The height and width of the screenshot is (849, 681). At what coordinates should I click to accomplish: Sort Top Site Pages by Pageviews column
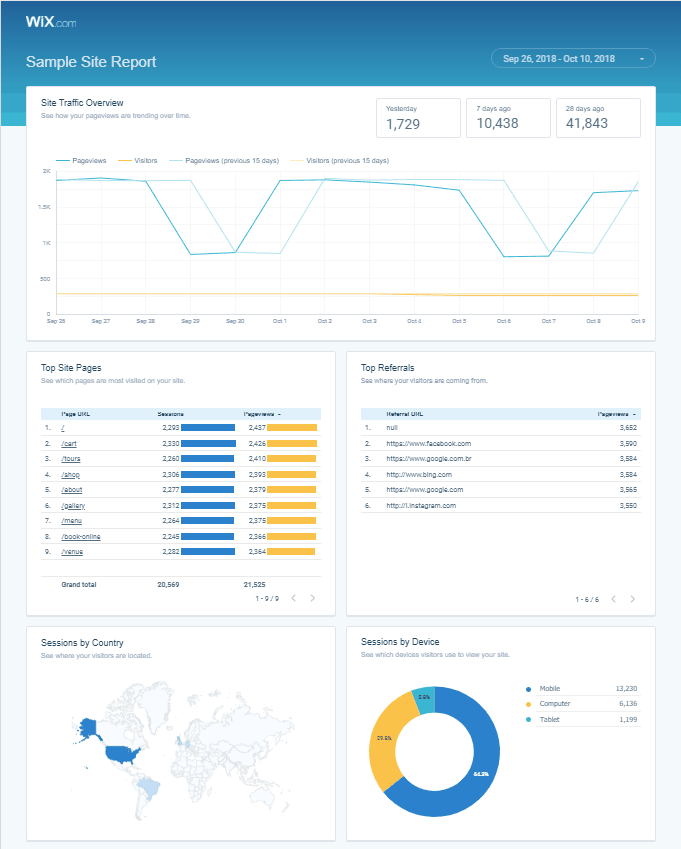tap(262, 413)
